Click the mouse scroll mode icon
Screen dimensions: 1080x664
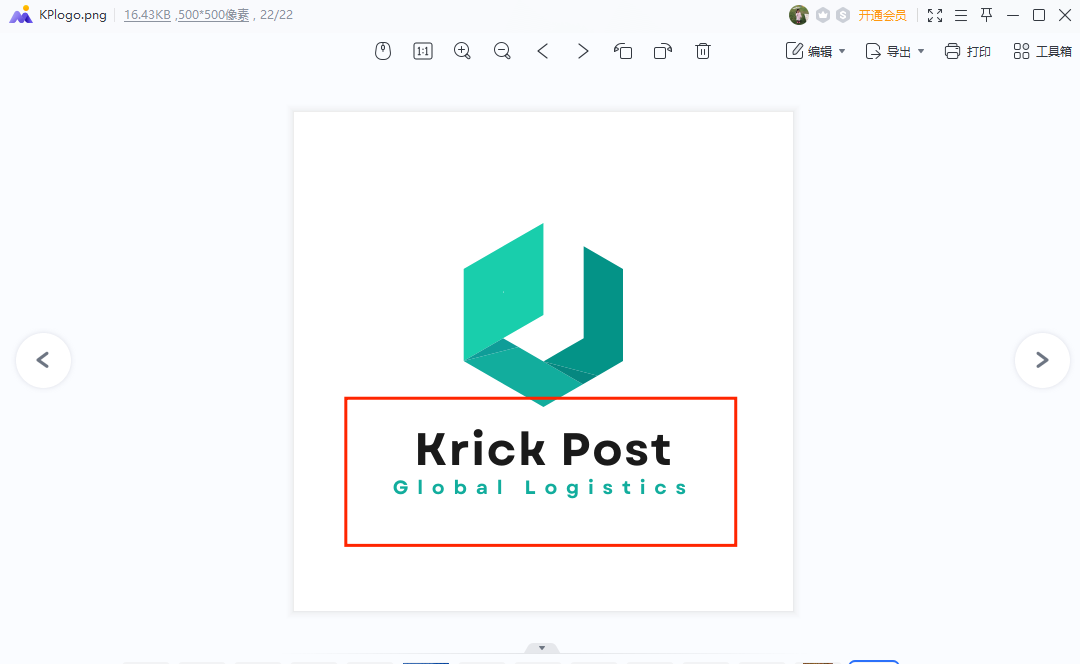click(x=383, y=51)
